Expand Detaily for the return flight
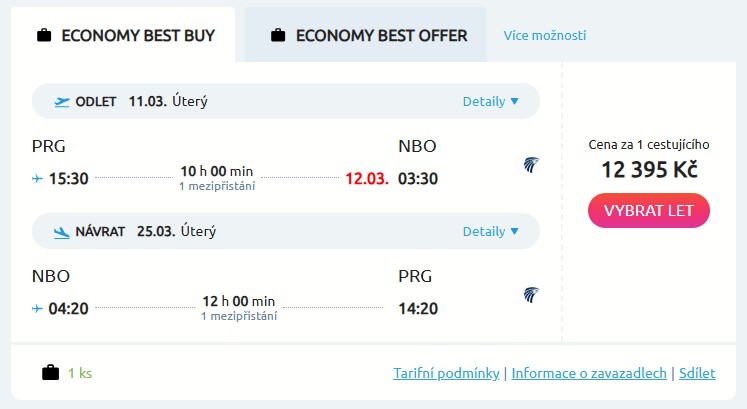 click(490, 231)
